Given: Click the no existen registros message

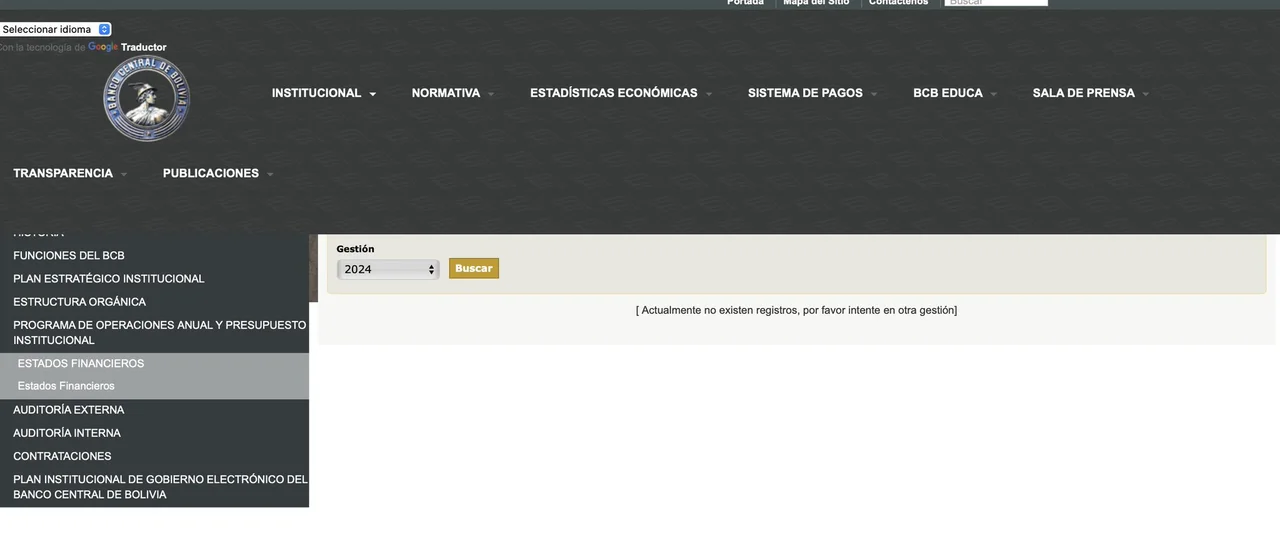Looking at the screenshot, I should click(x=796, y=310).
